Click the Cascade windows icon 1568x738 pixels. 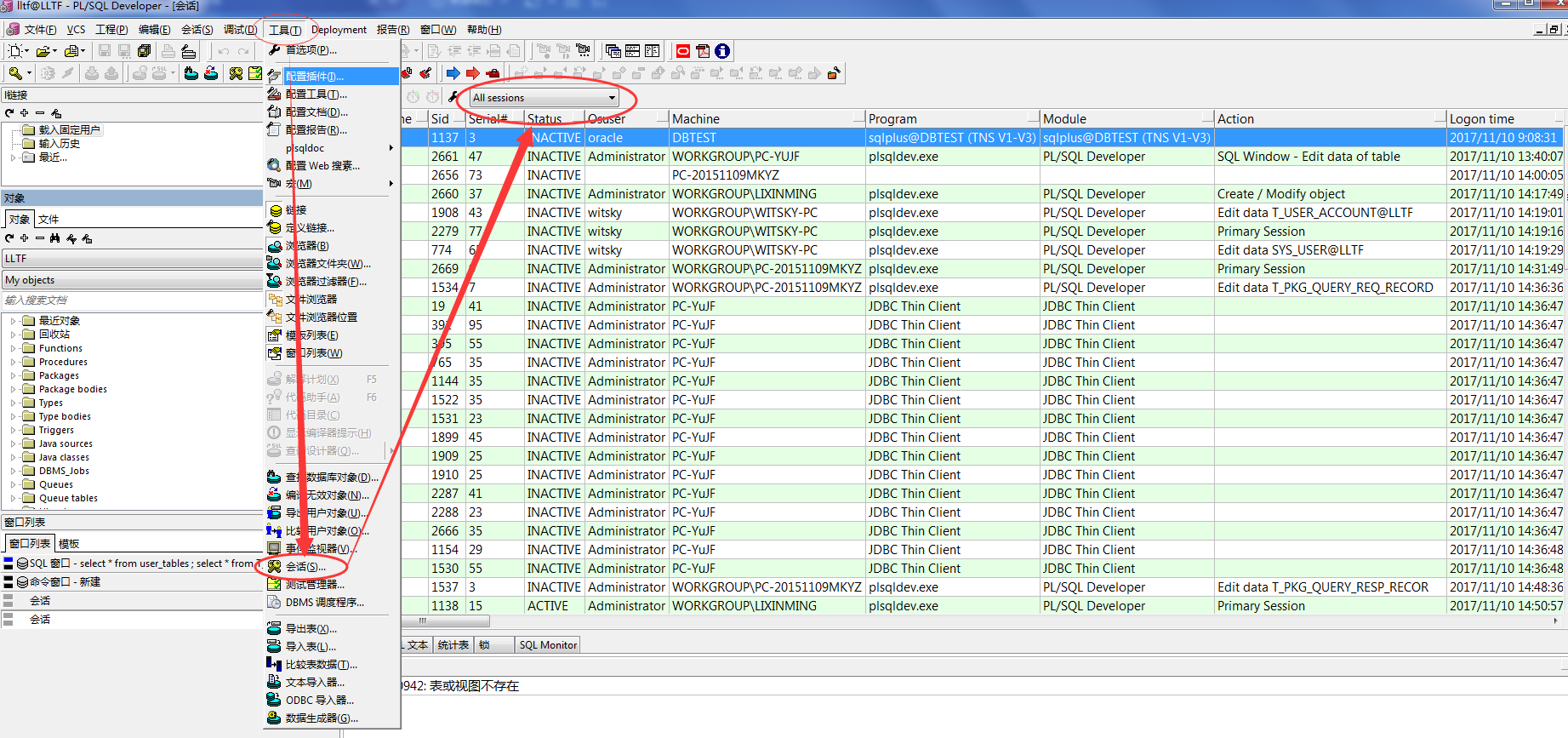click(613, 51)
